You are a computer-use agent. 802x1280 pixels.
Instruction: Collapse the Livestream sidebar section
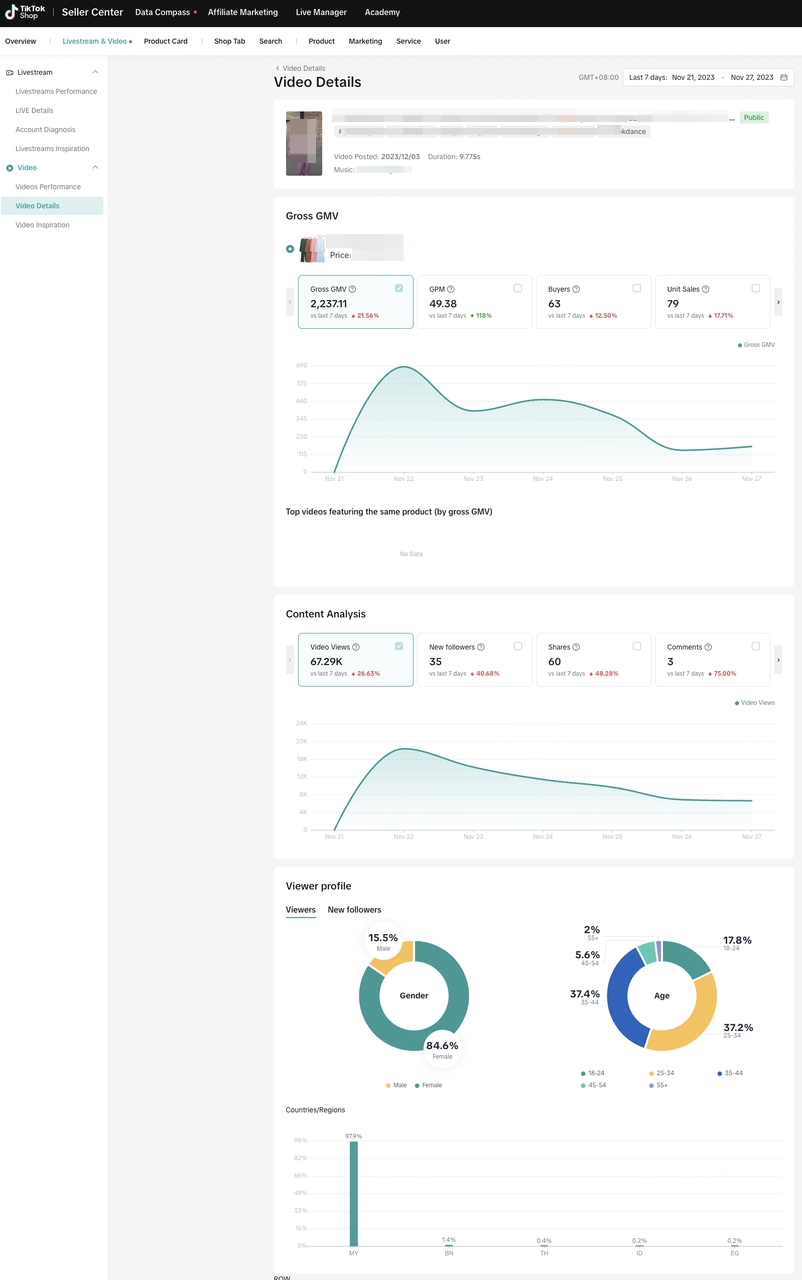click(x=95, y=73)
